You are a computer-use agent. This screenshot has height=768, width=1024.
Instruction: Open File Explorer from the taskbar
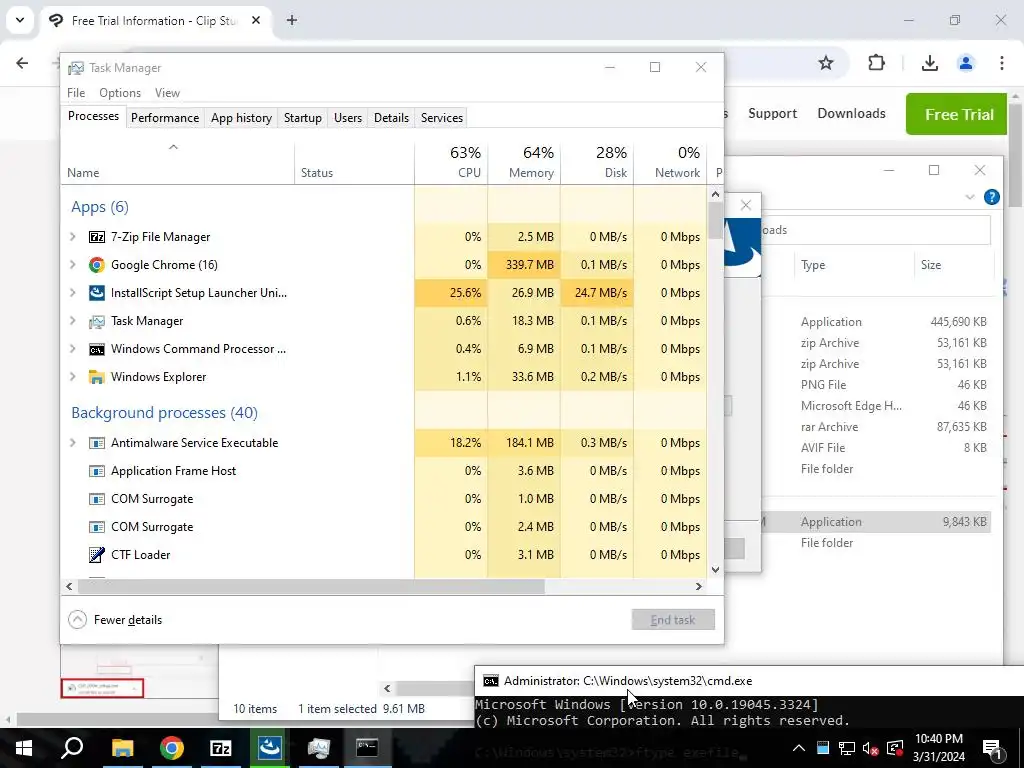[x=122, y=748]
